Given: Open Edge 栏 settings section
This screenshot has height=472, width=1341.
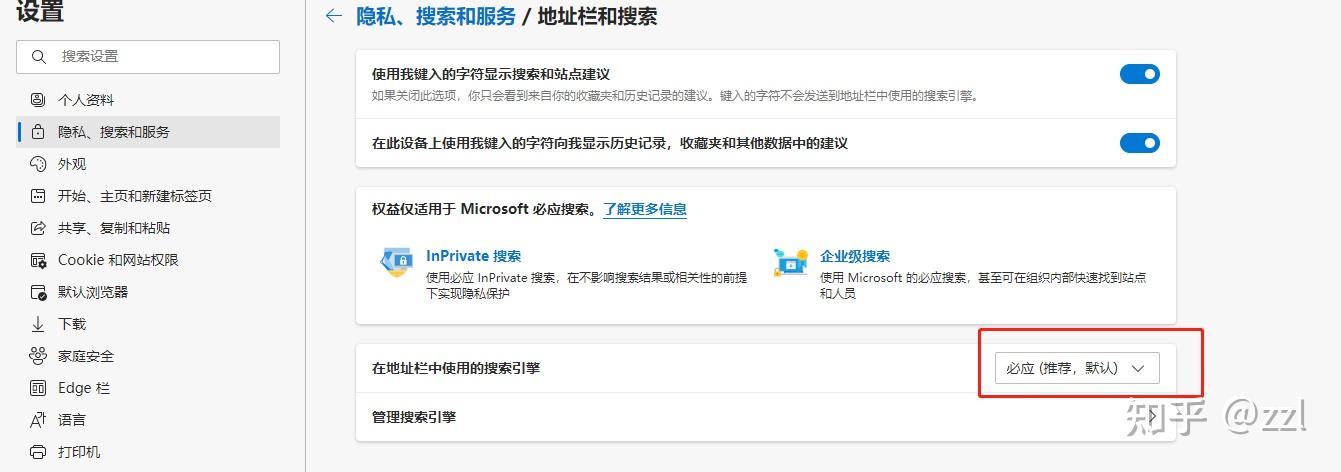Looking at the screenshot, I should pyautogui.click(x=148, y=388).
